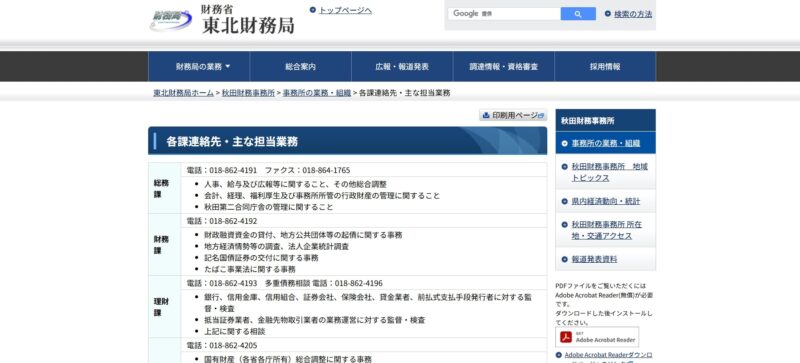800x363 pixels.
Task: Click the bullet icon beside 検索の方法
Action: [x=608, y=14]
